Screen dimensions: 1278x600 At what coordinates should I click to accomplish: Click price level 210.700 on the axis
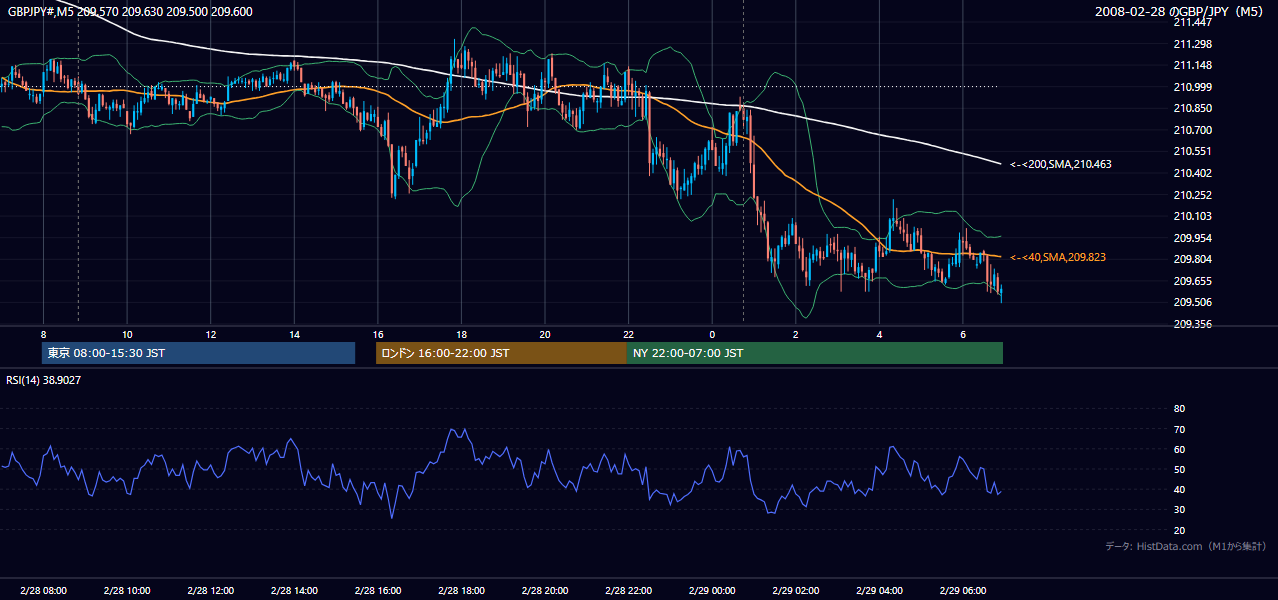tap(1193, 130)
